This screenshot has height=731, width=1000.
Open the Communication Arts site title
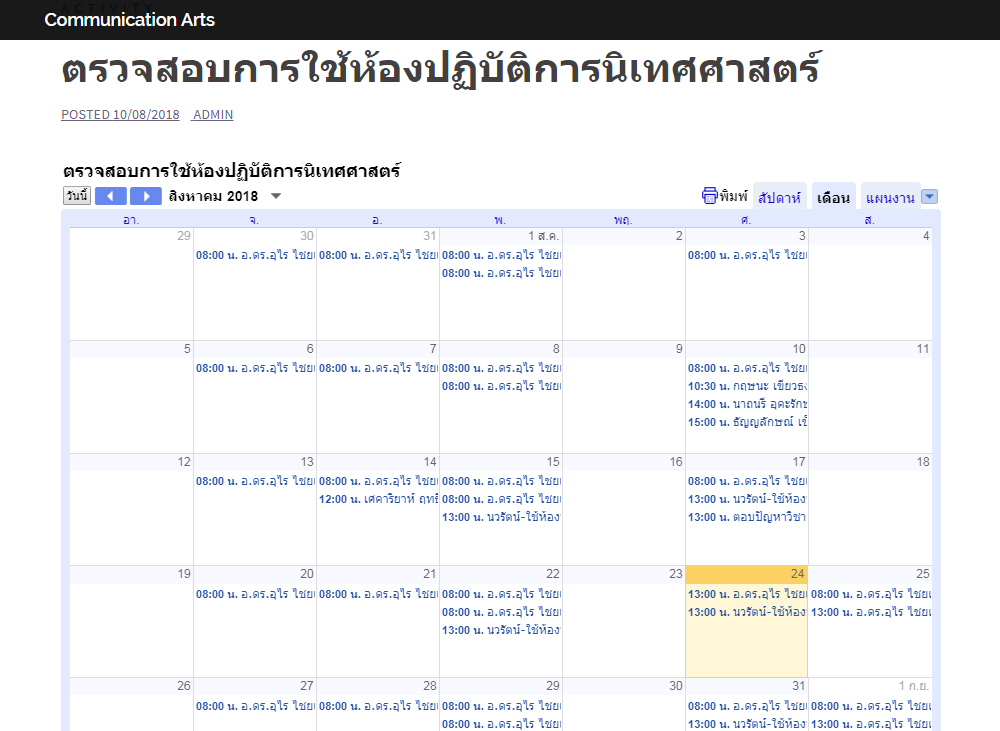pos(129,20)
